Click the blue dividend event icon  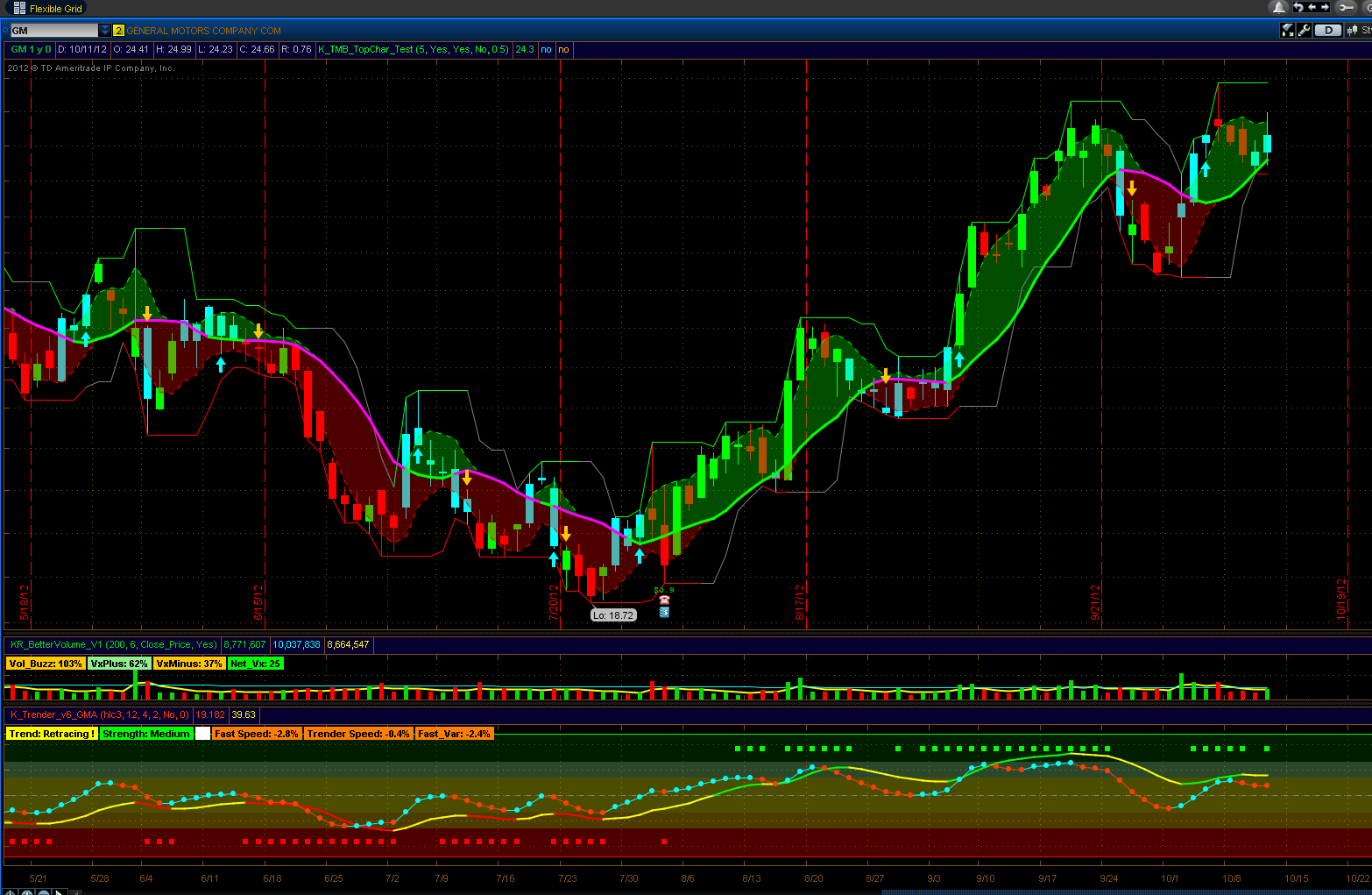click(664, 612)
